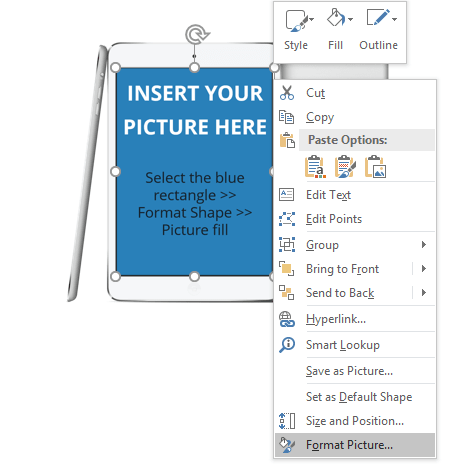Viewport: 468px width, 468px height.
Task: Expand the Send to Back submenu arrow
Action: pos(424,293)
